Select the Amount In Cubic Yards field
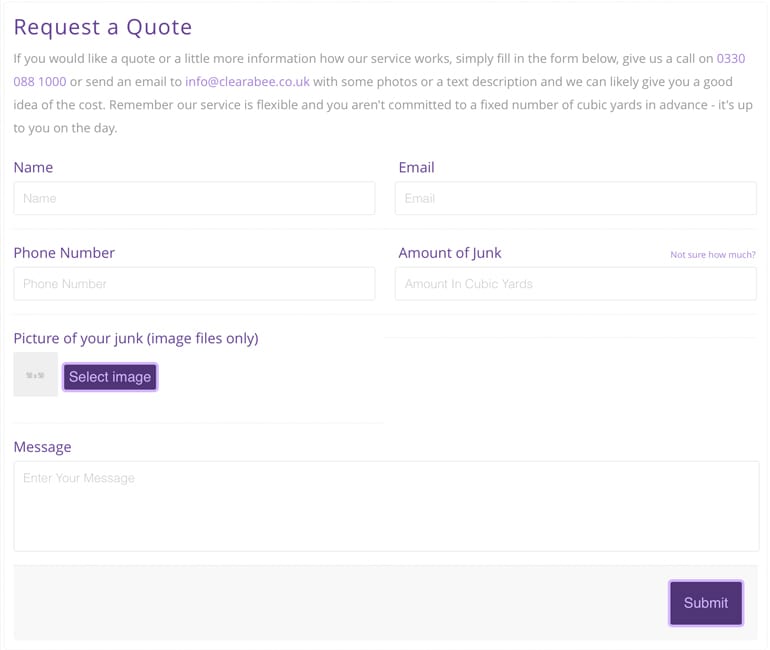770x650 pixels. pos(575,284)
